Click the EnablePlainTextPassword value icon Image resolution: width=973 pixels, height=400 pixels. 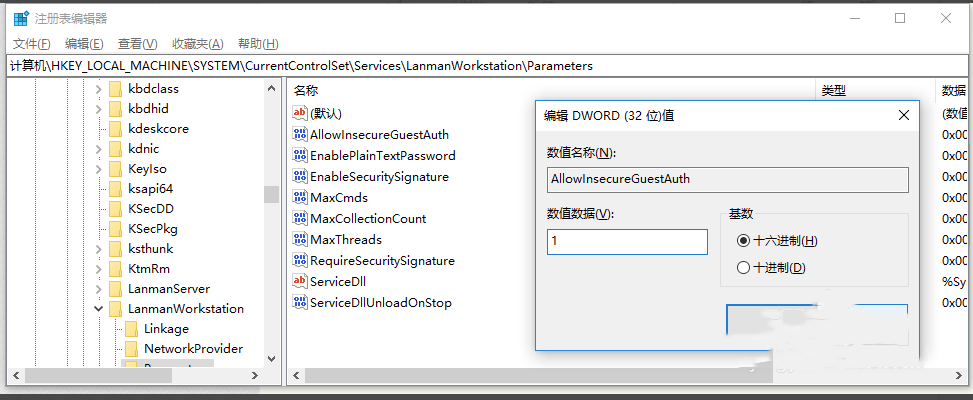(300, 155)
